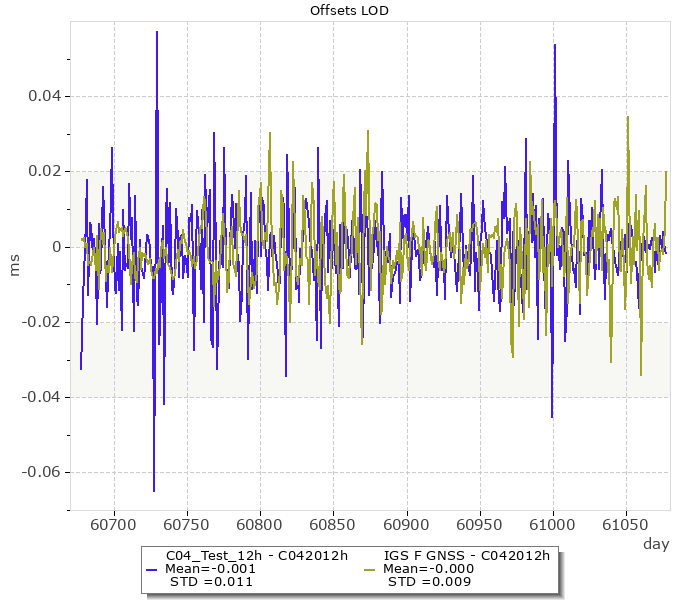Select the 'day' x-axis label
The height and width of the screenshot is (600, 700).
[655, 544]
